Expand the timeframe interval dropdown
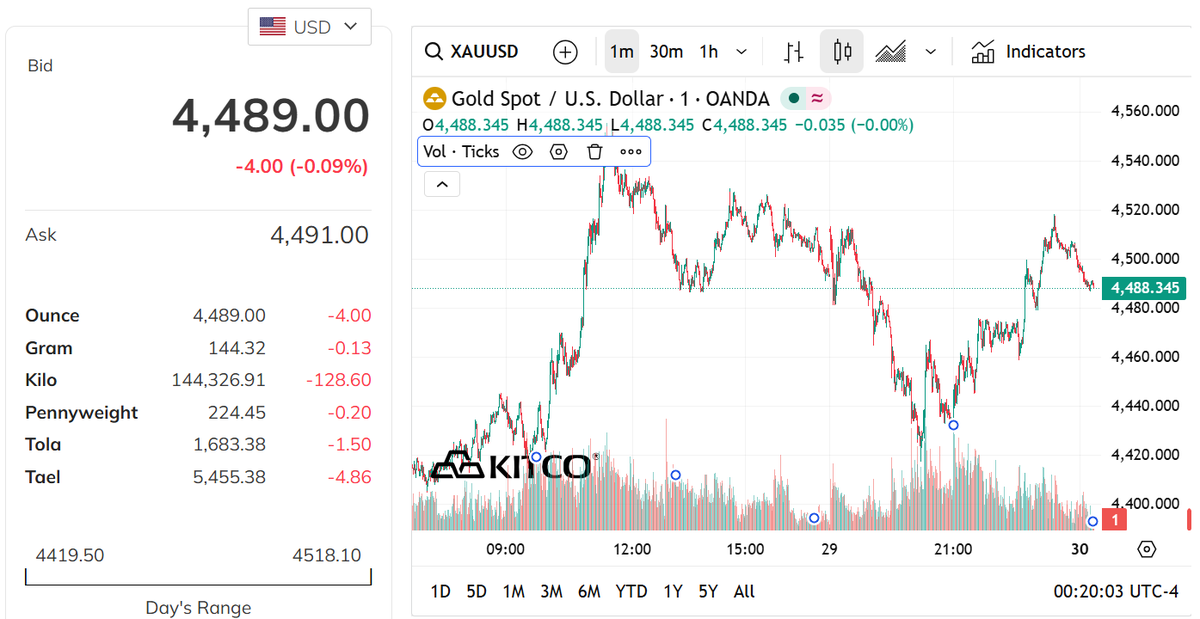 [x=741, y=52]
